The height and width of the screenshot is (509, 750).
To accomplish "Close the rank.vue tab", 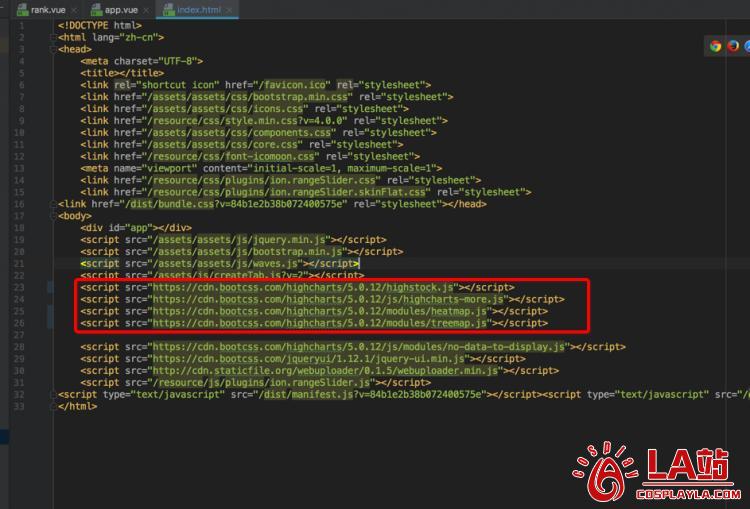I will (74, 10).
